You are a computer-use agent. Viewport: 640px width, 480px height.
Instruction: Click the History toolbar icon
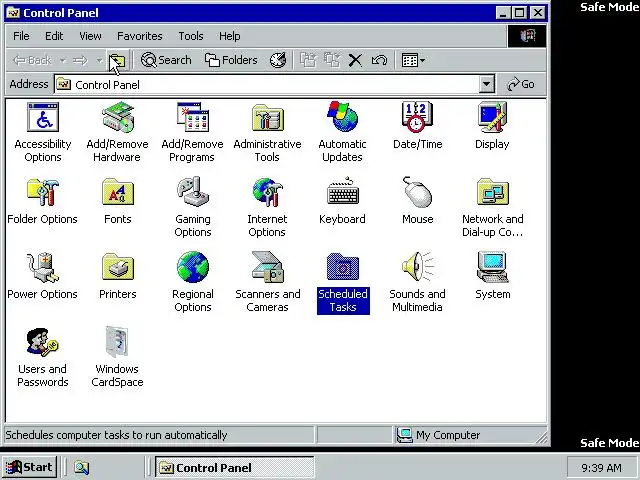click(278, 60)
